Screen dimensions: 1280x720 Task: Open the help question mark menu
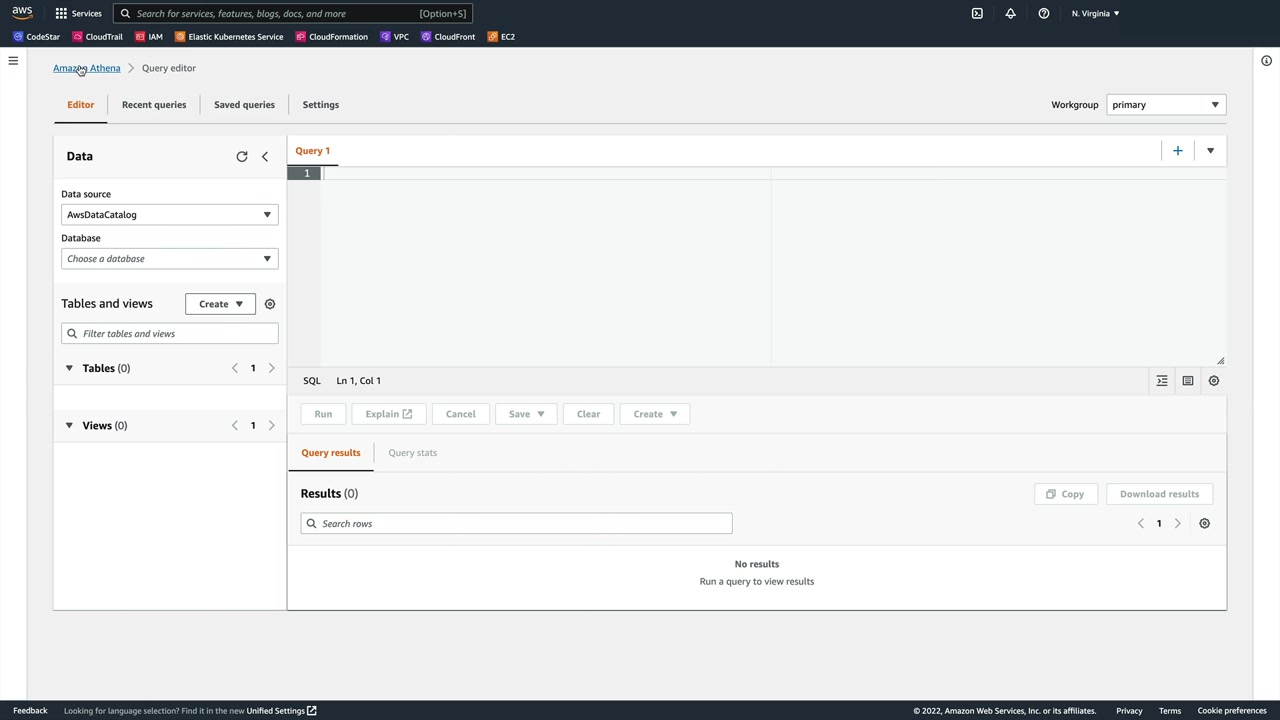pyautogui.click(x=1043, y=13)
